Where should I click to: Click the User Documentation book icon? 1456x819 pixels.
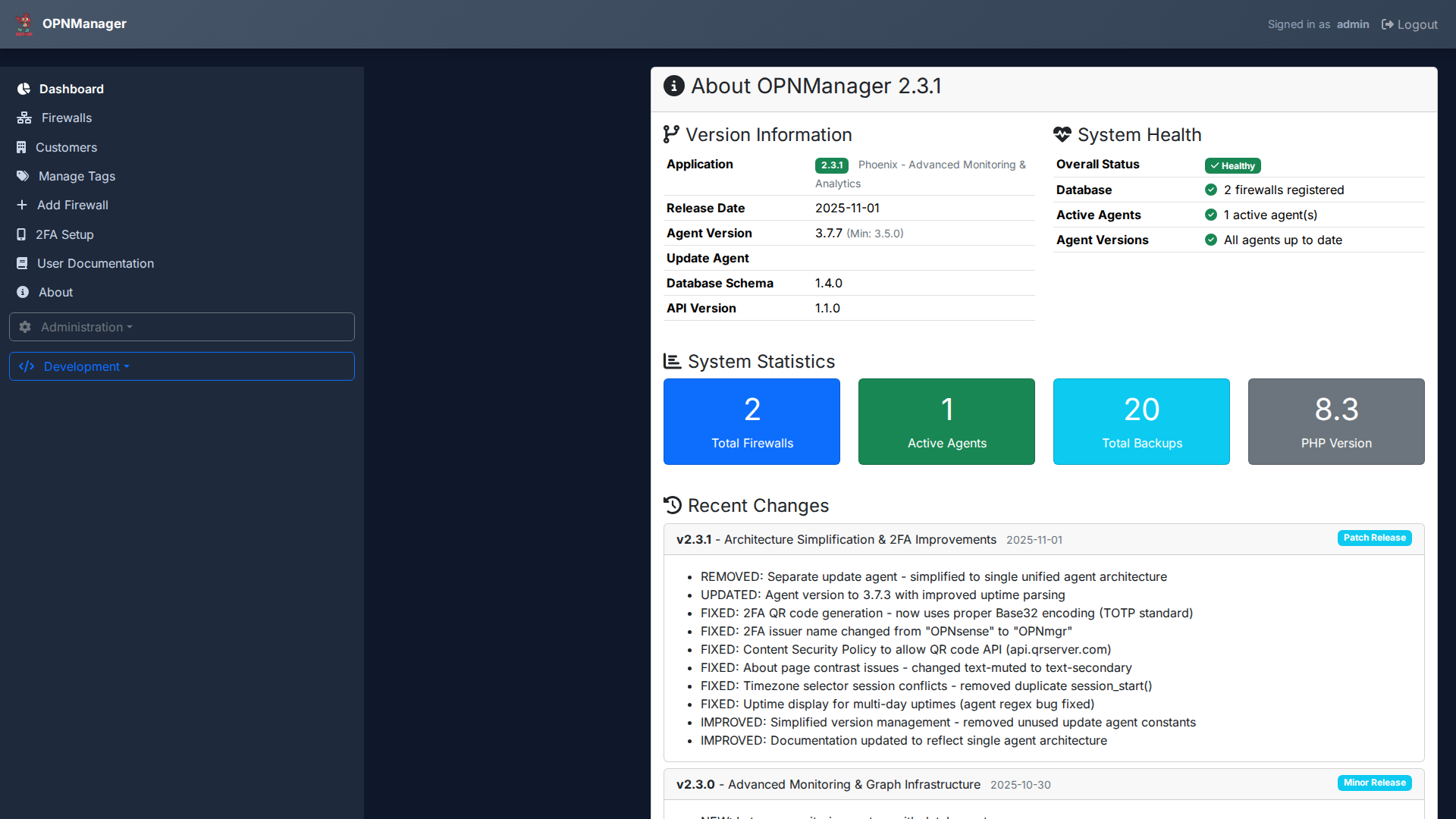pos(22,263)
